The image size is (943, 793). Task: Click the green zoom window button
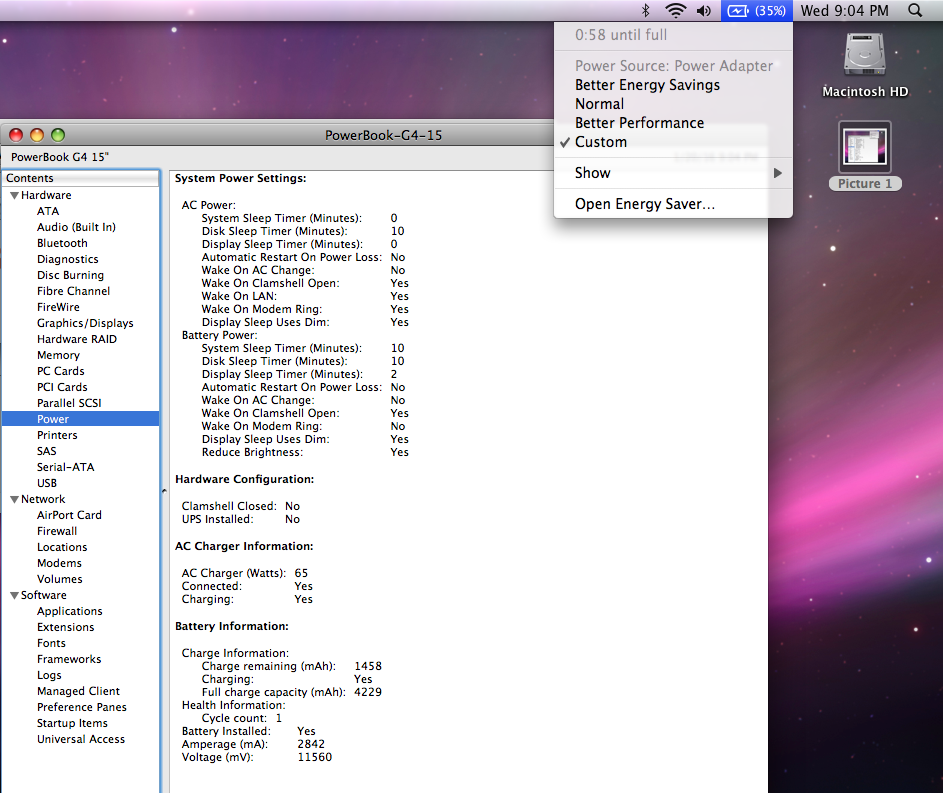[x=58, y=135]
